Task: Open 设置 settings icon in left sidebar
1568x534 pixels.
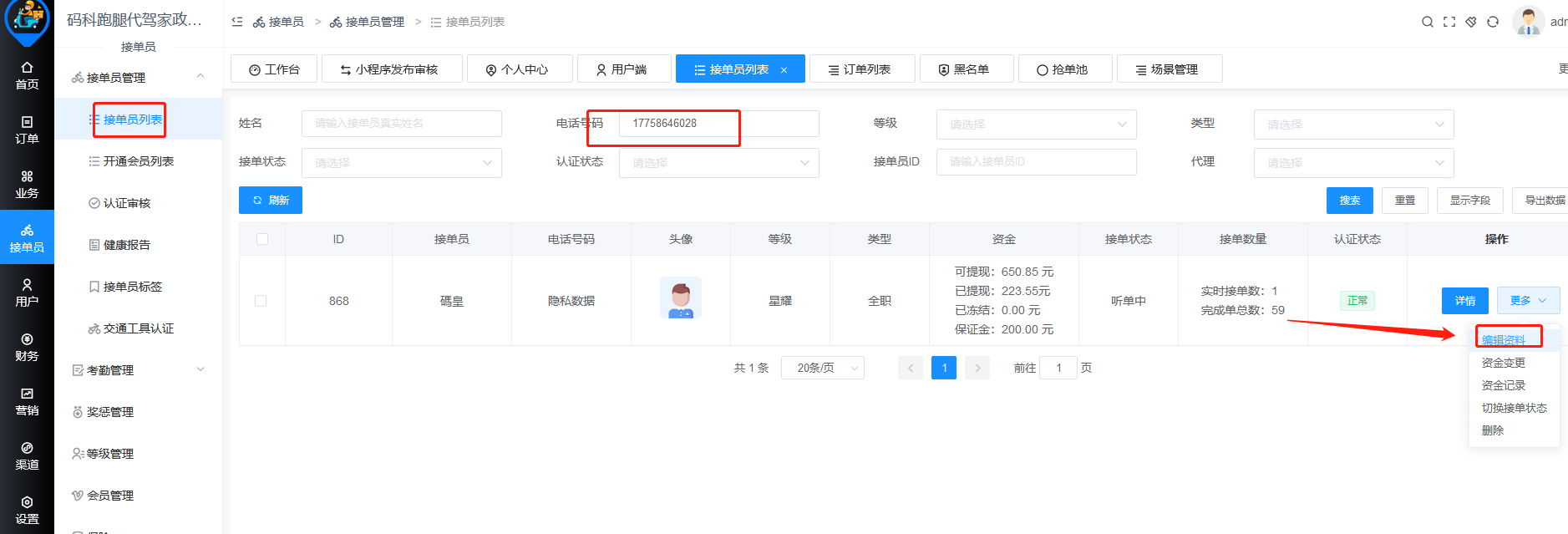Action: tap(27, 510)
